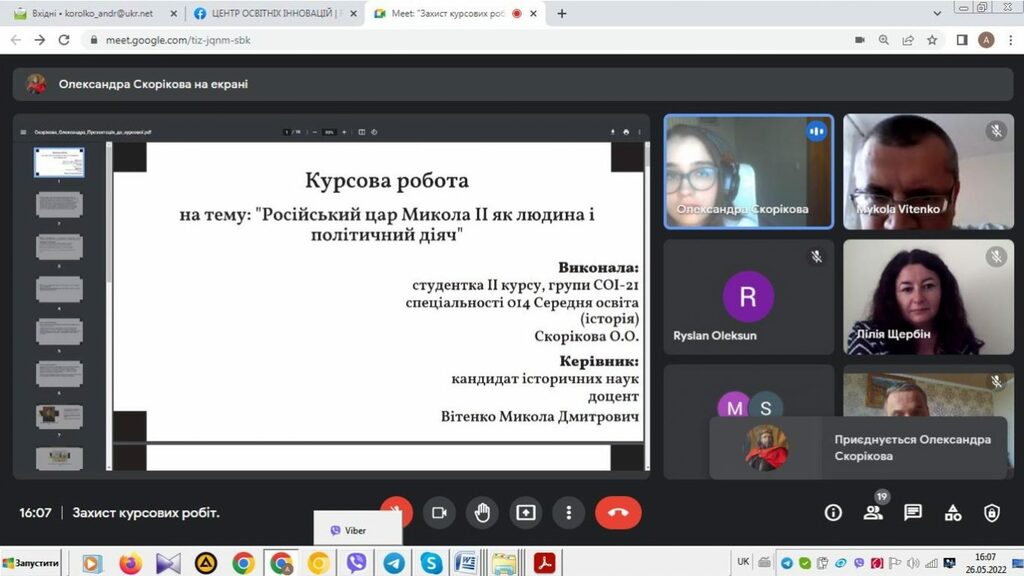Switch to the Facebook ЦЕНТР ОСВІТНІХ ІННОВАЦІЙ tab
The image size is (1024, 576).
tap(270, 14)
